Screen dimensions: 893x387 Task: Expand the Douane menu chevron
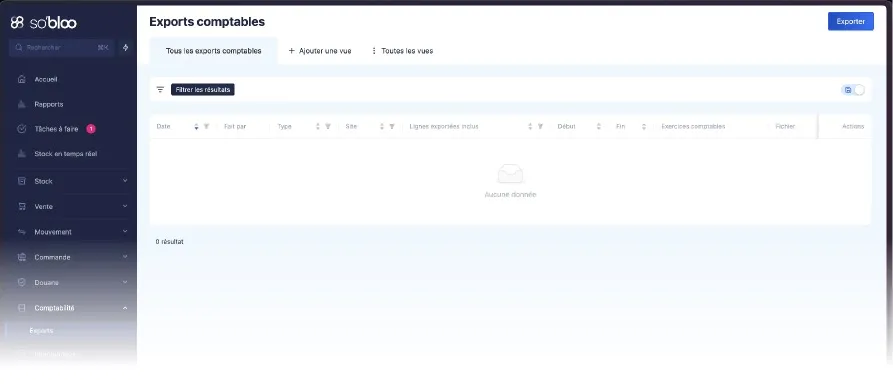125,282
